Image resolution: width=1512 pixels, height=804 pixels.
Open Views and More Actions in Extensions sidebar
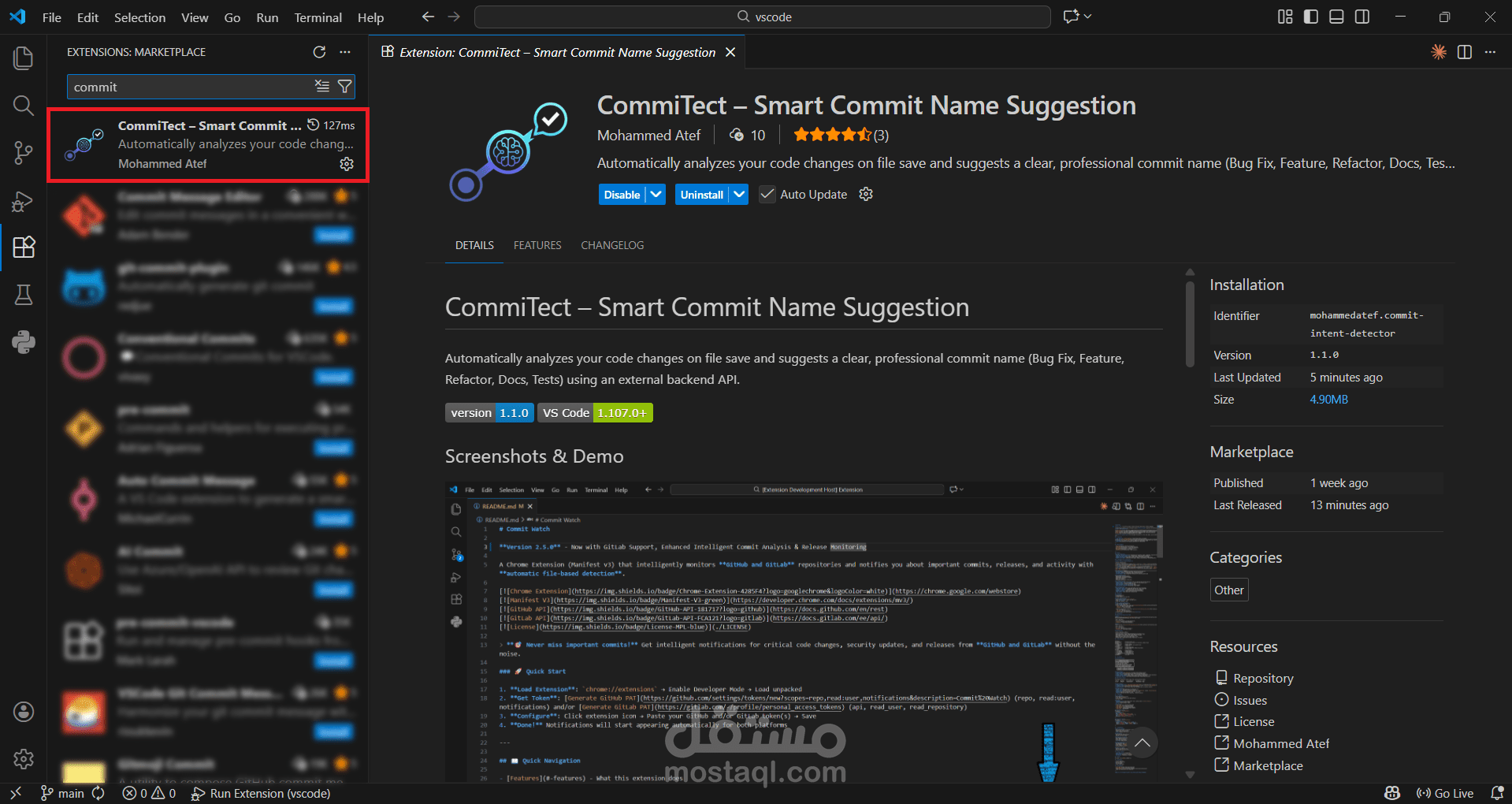pyautogui.click(x=345, y=52)
